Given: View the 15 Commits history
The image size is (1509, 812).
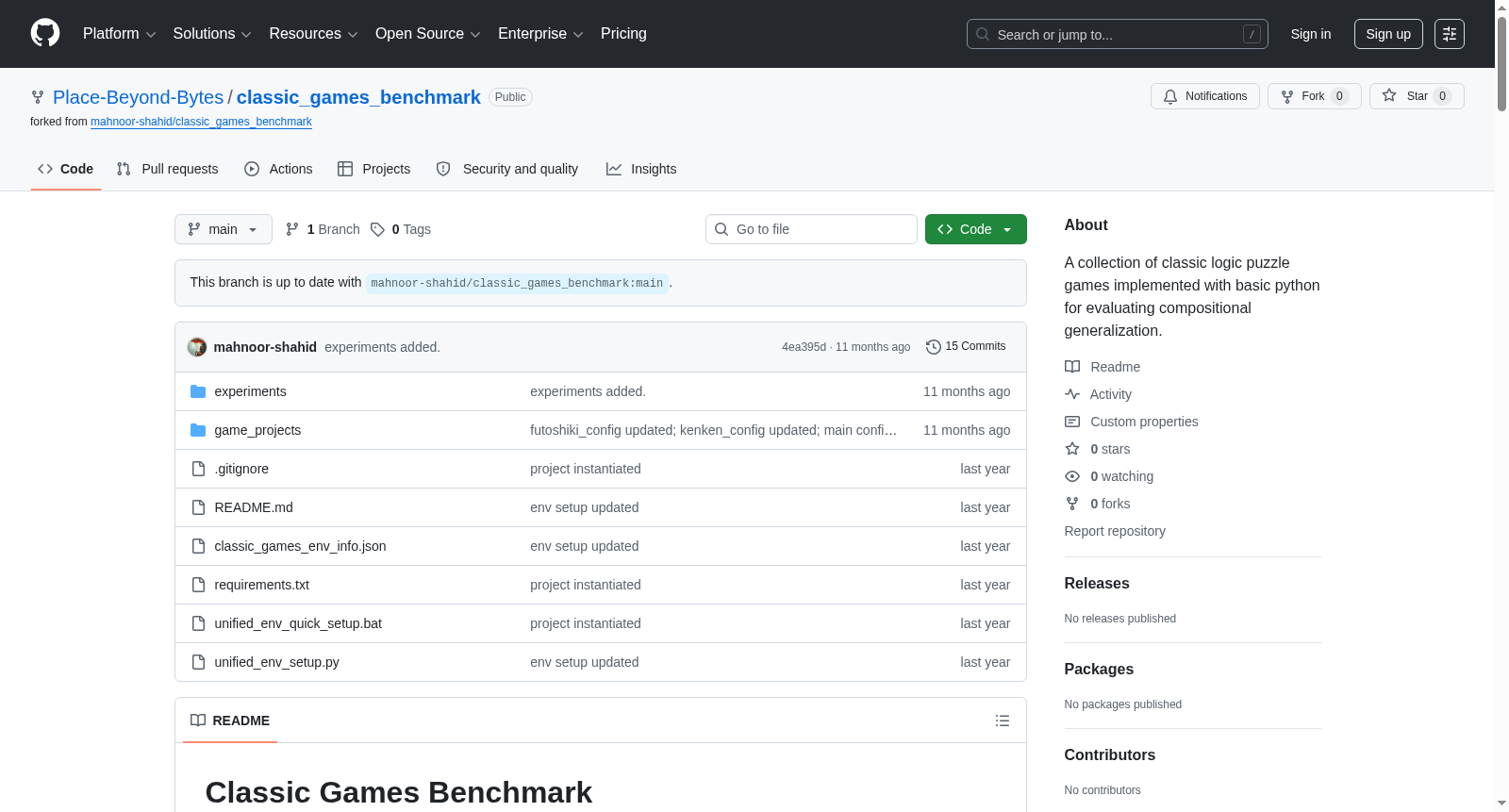Looking at the screenshot, I should click(967, 346).
